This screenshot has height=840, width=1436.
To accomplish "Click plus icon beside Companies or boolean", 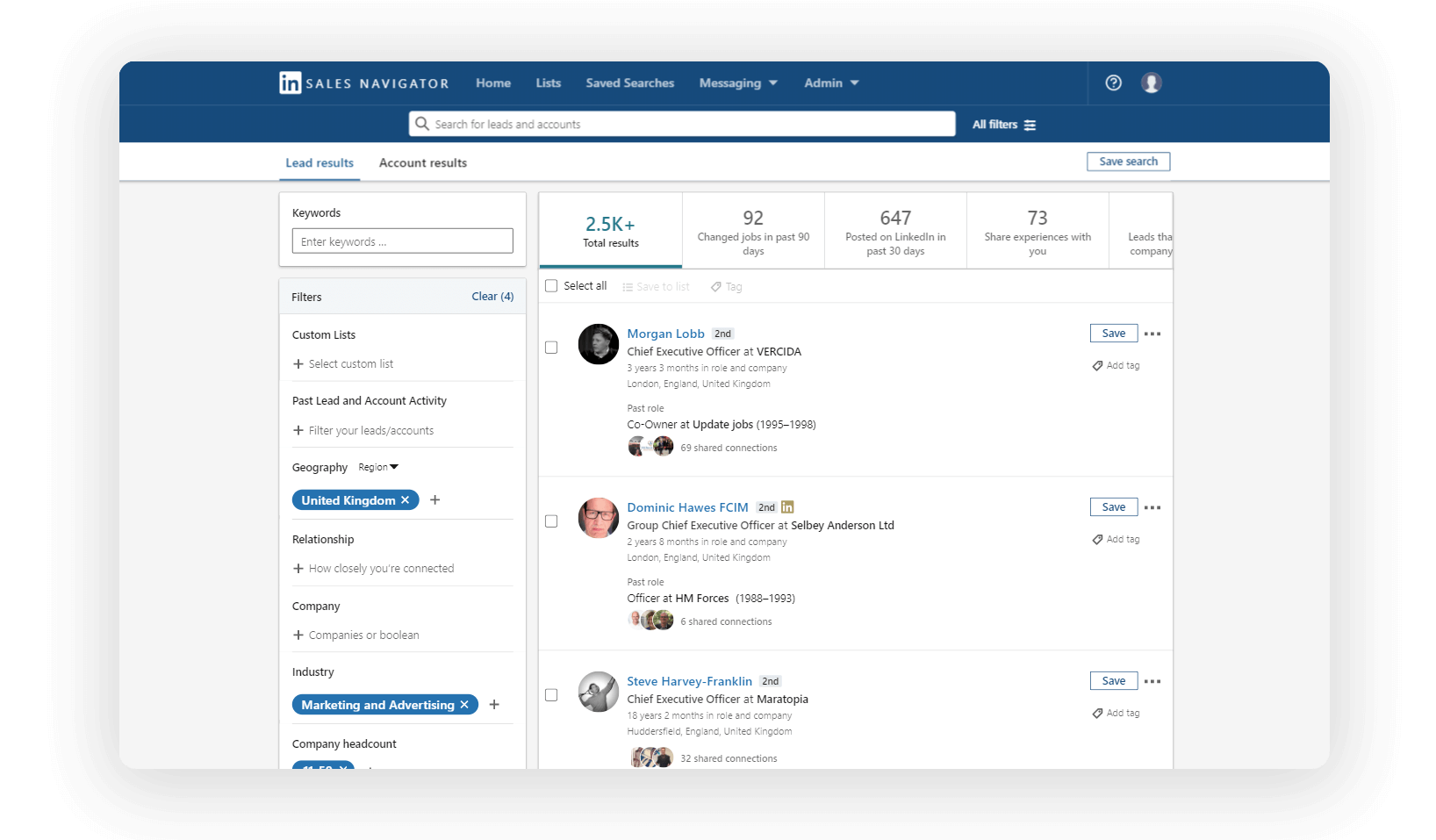I will [298, 635].
